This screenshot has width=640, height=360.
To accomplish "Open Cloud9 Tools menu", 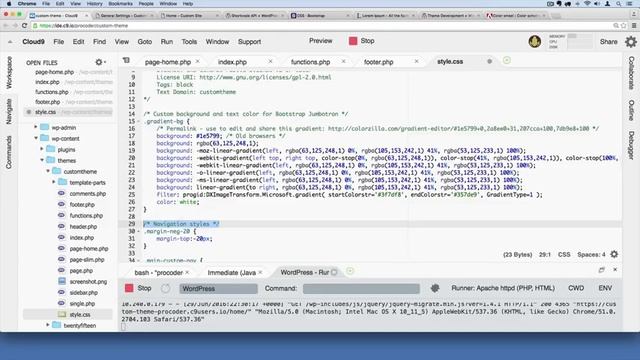I will tap(189, 42).
